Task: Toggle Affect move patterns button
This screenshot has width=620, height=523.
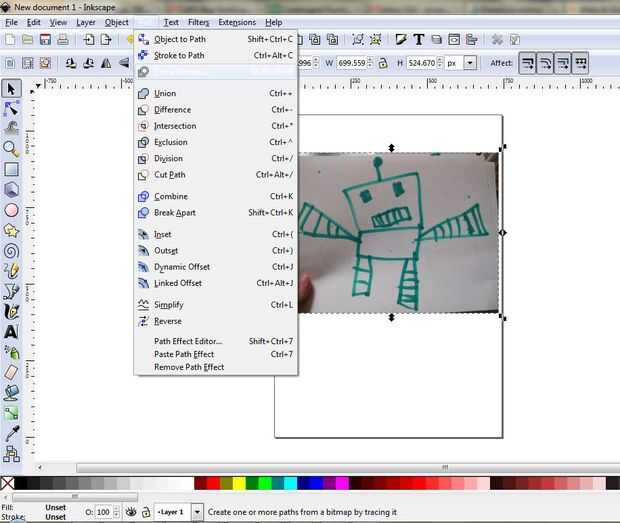Action: [581, 63]
